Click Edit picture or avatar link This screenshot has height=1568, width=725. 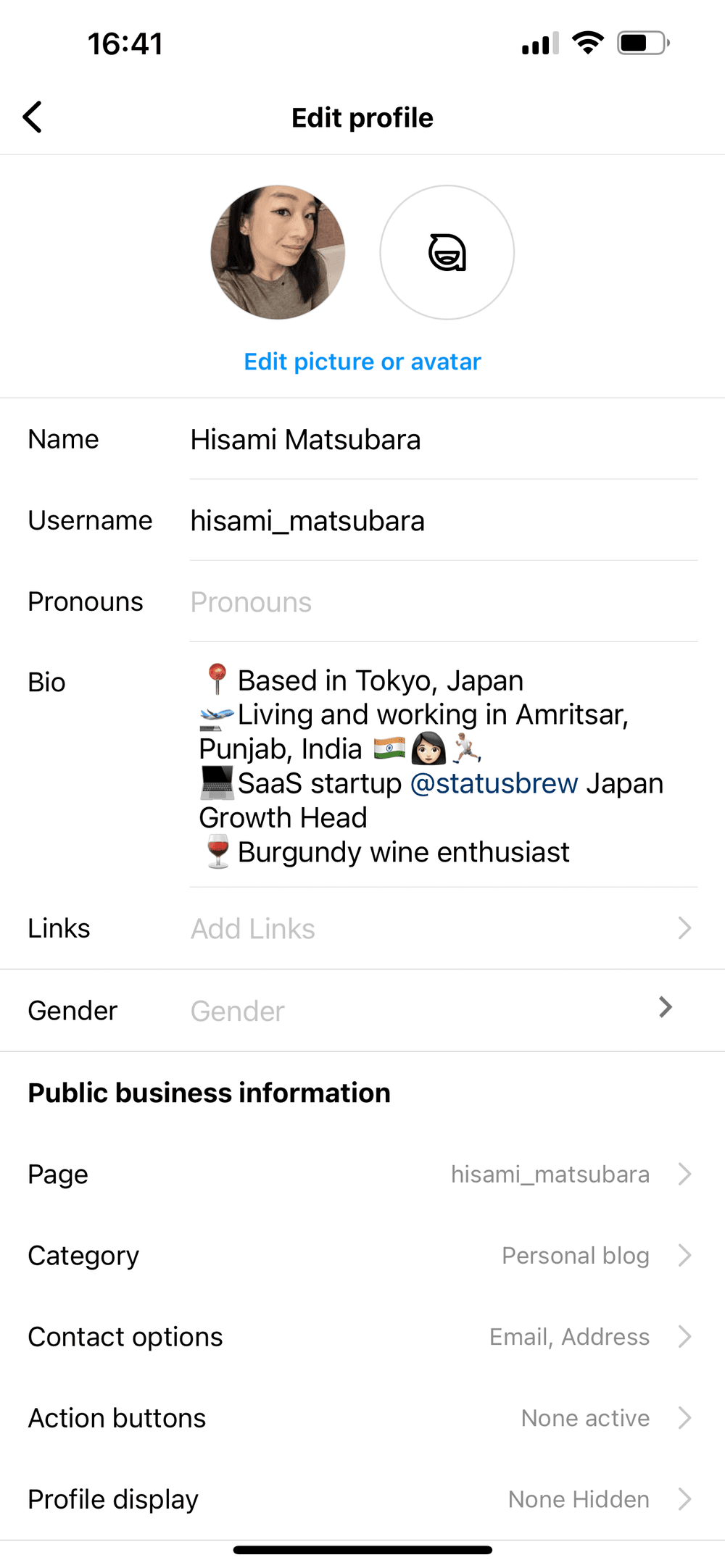coord(362,362)
